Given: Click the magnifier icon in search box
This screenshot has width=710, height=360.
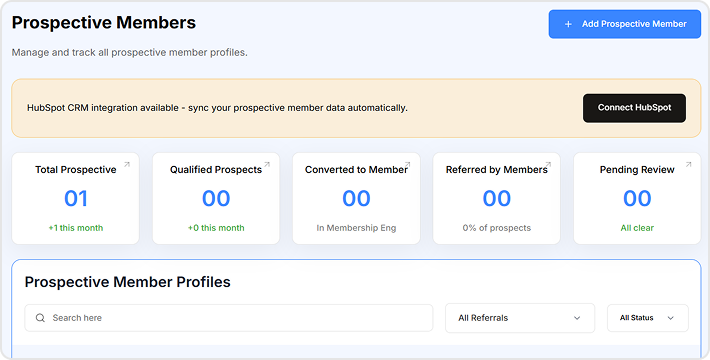Looking at the screenshot, I should click(x=40, y=318).
